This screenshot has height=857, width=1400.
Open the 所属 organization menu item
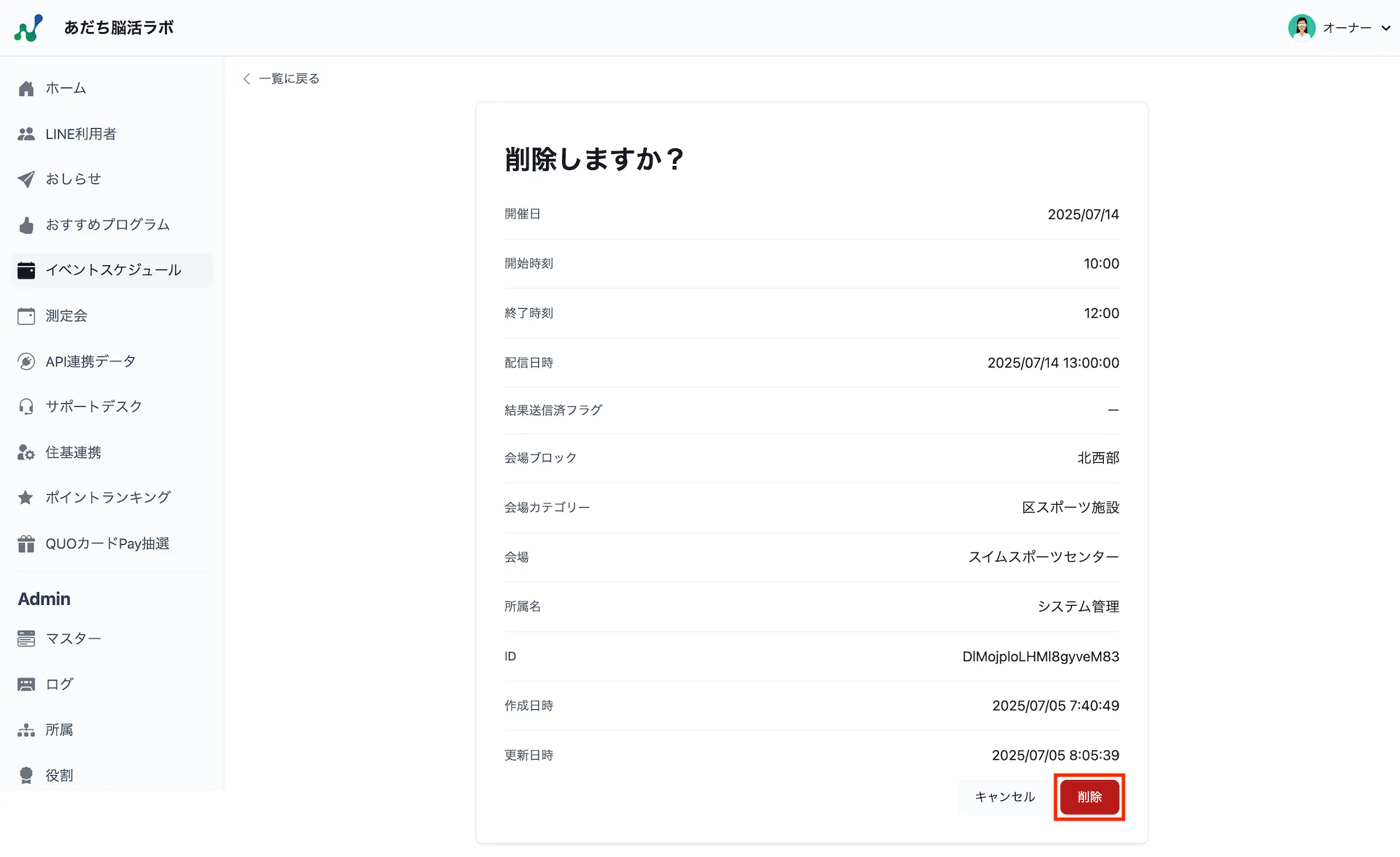[59, 730]
